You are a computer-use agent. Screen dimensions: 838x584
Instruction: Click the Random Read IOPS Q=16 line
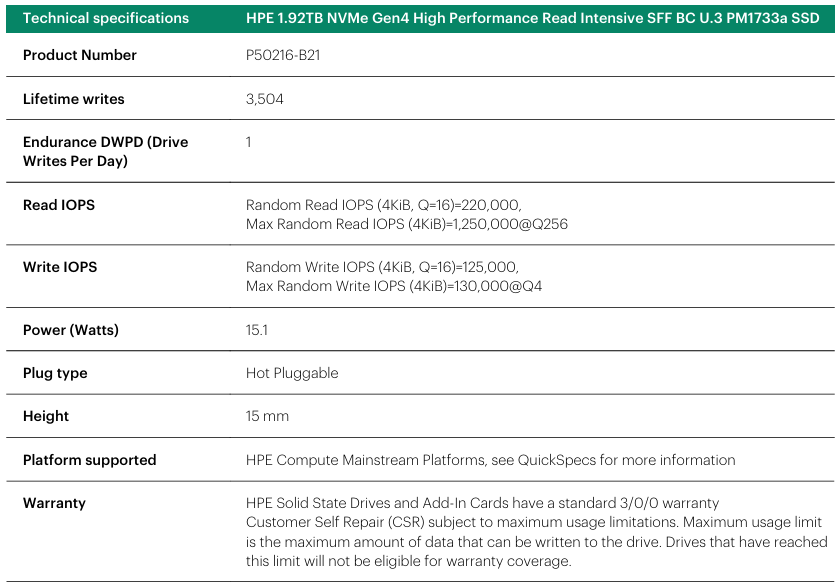point(384,205)
